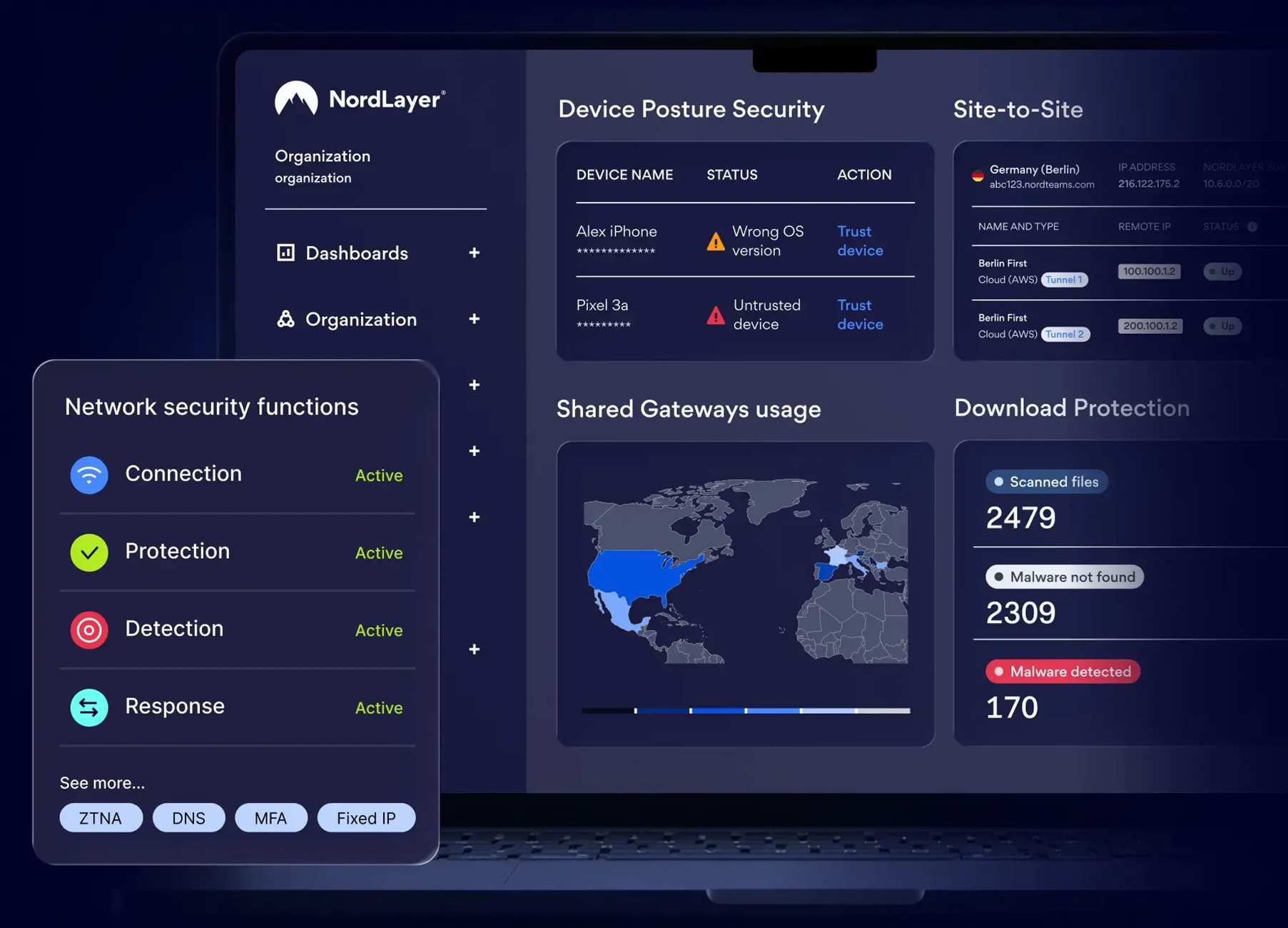The height and width of the screenshot is (928, 1288).
Task: Click the info icon beside the STATUS column
Action: (x=1252, y=226)
